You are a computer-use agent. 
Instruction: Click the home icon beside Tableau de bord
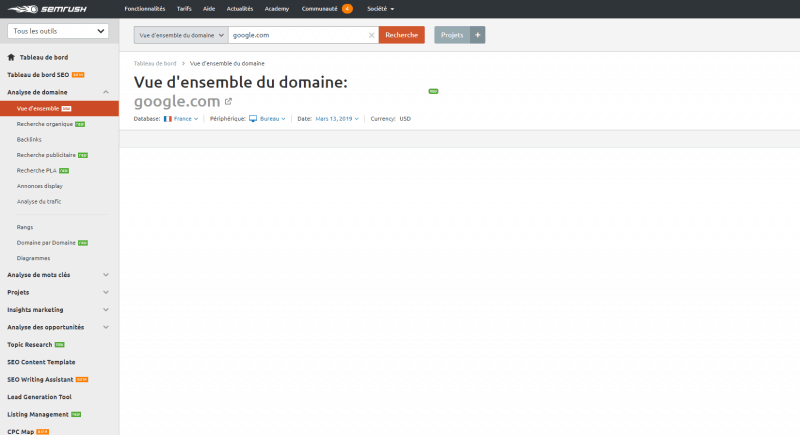point(11,57)
